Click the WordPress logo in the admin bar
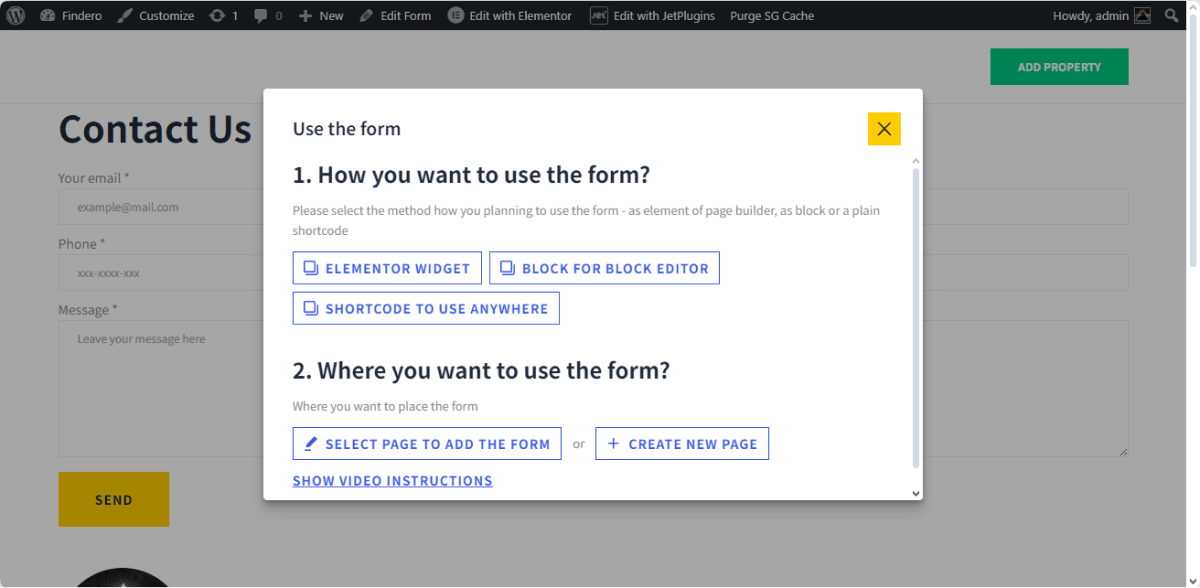 (x=14, y=15)
